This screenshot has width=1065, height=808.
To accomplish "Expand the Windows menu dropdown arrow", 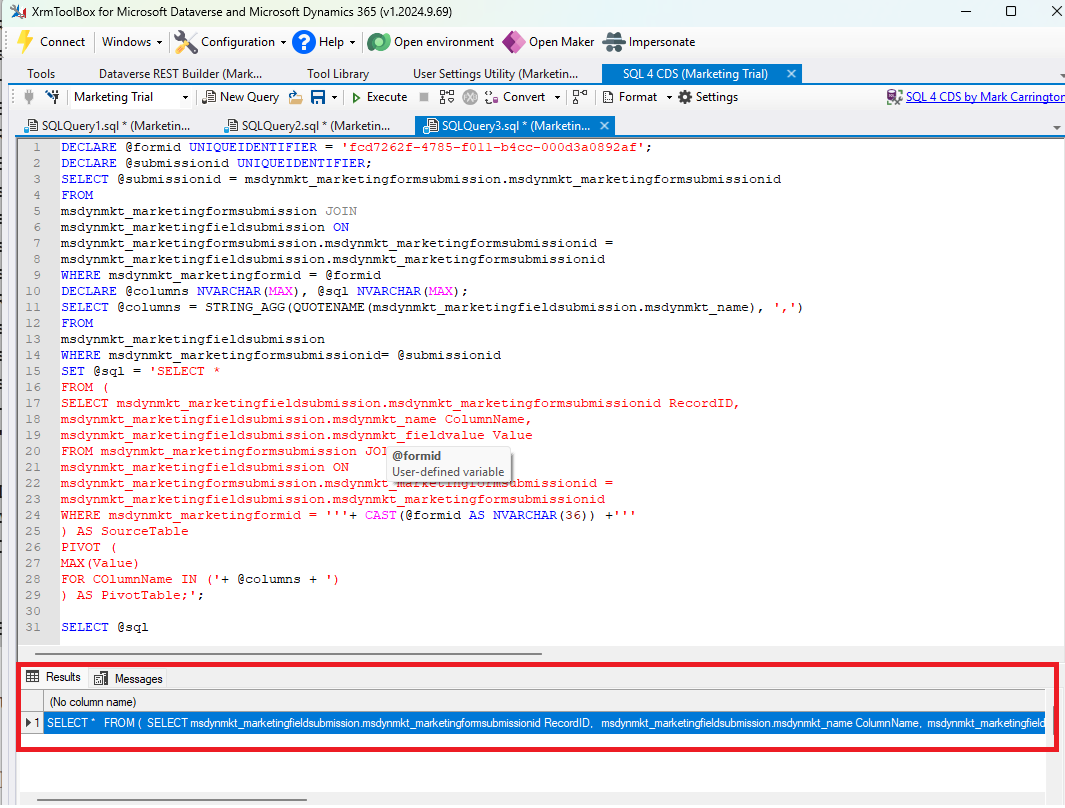I will (160, 42).
